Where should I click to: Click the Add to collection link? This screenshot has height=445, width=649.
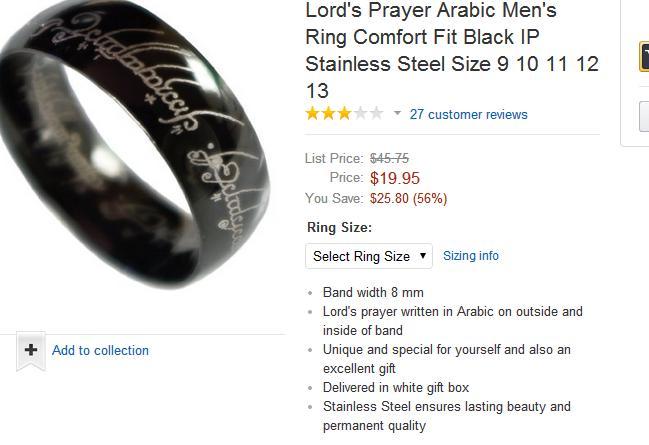click(100, 351)
